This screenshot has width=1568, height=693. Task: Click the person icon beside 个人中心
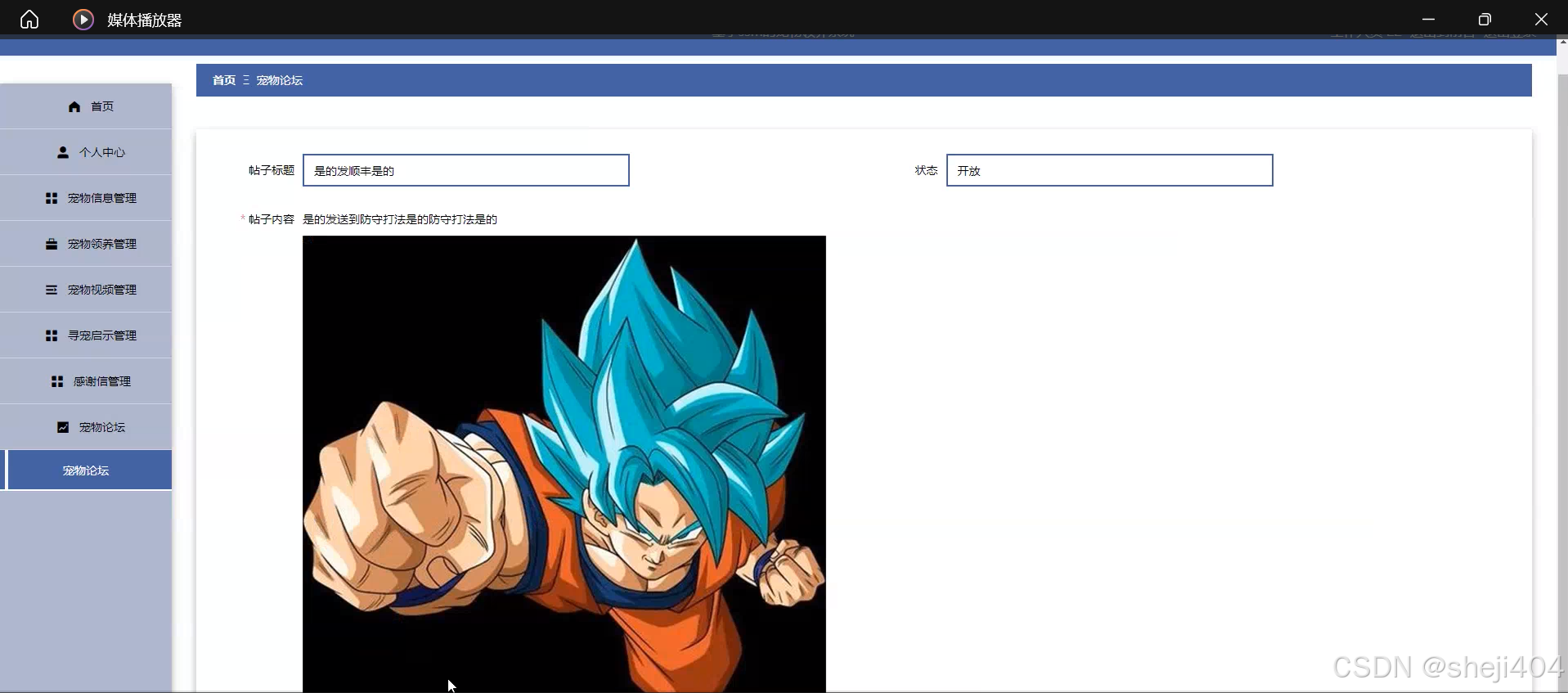(63, 152)
